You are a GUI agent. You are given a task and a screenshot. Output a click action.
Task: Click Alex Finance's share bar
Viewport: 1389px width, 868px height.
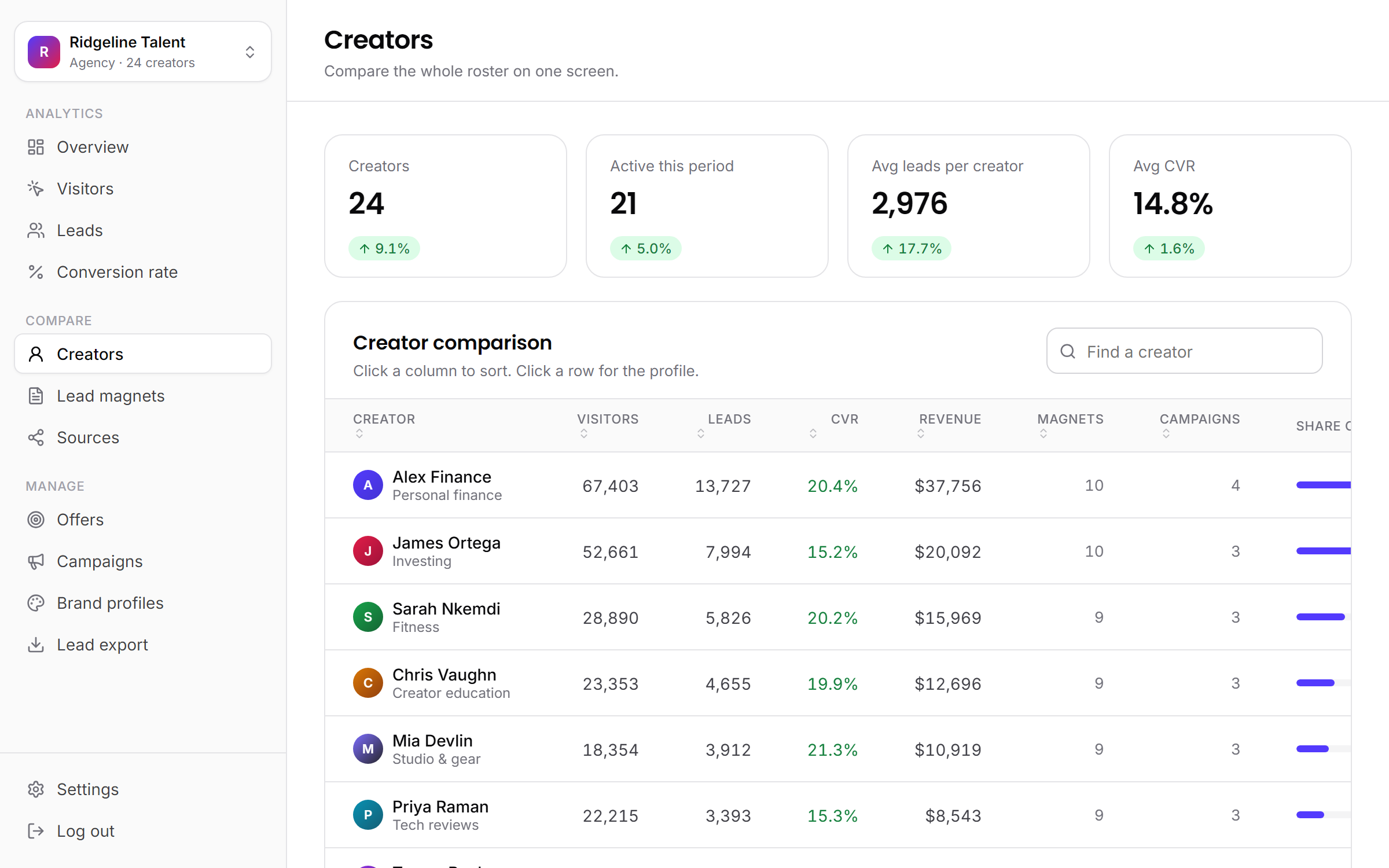[1323, 485]
